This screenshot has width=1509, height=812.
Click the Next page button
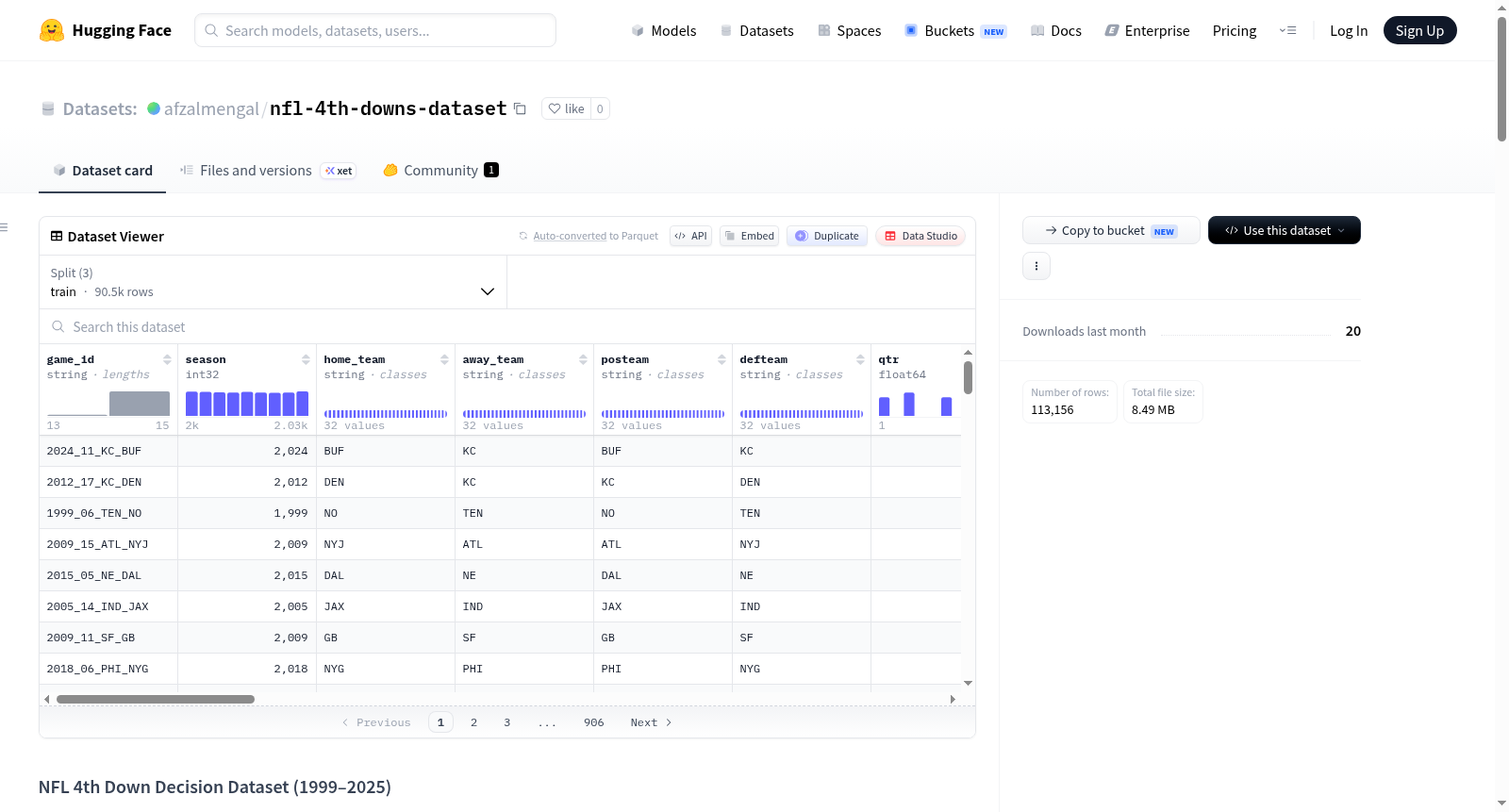coord(651,722)
